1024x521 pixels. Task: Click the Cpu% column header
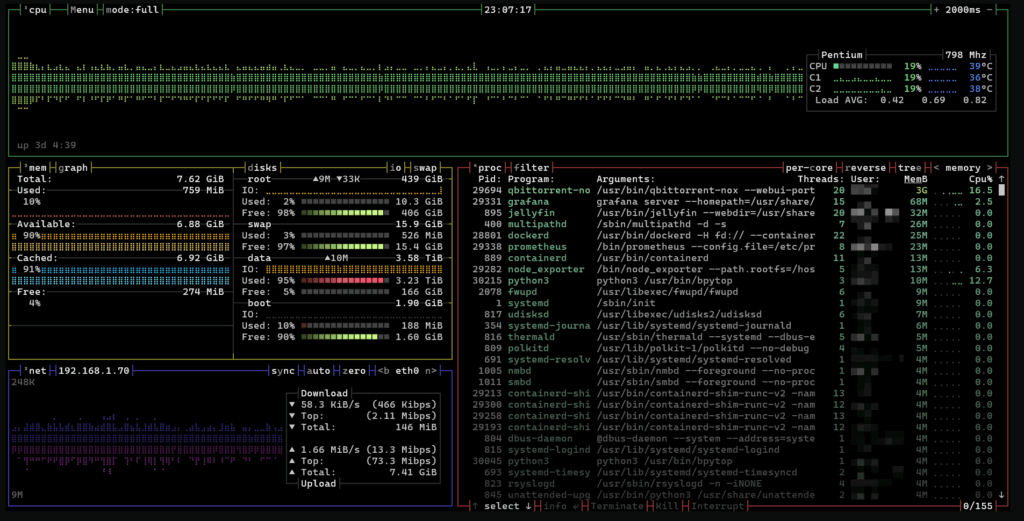[981, 179]
